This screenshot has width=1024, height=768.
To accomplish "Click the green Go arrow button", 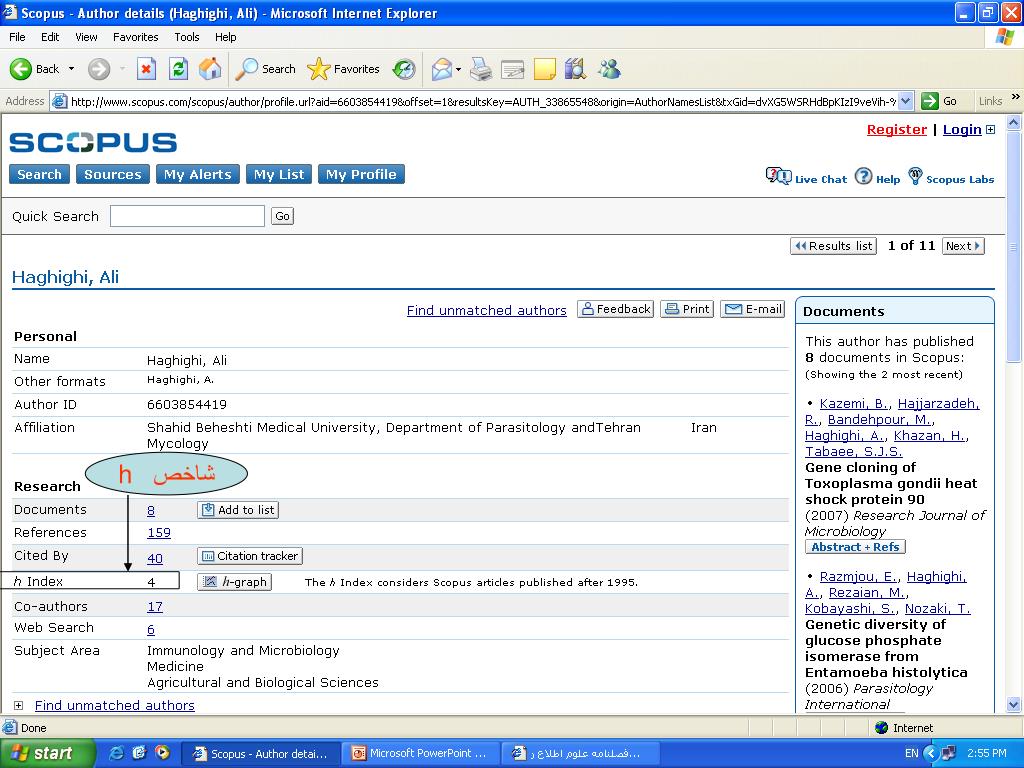I will [929, 101].
